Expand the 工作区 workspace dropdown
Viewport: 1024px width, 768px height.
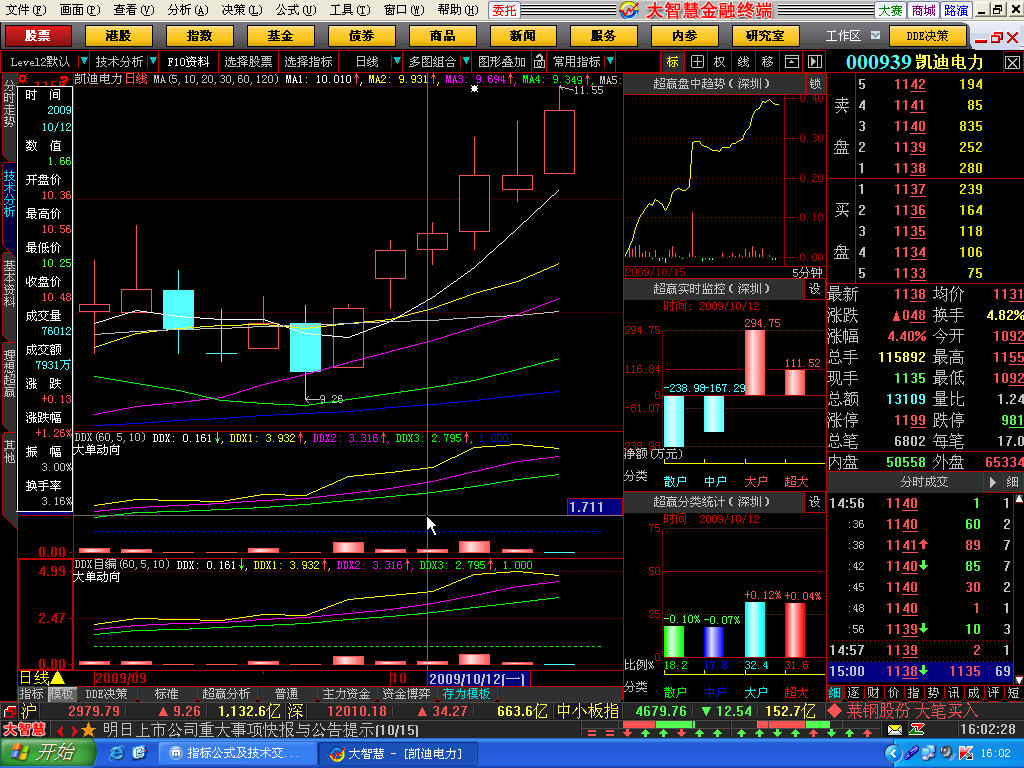tap(875, 35)
